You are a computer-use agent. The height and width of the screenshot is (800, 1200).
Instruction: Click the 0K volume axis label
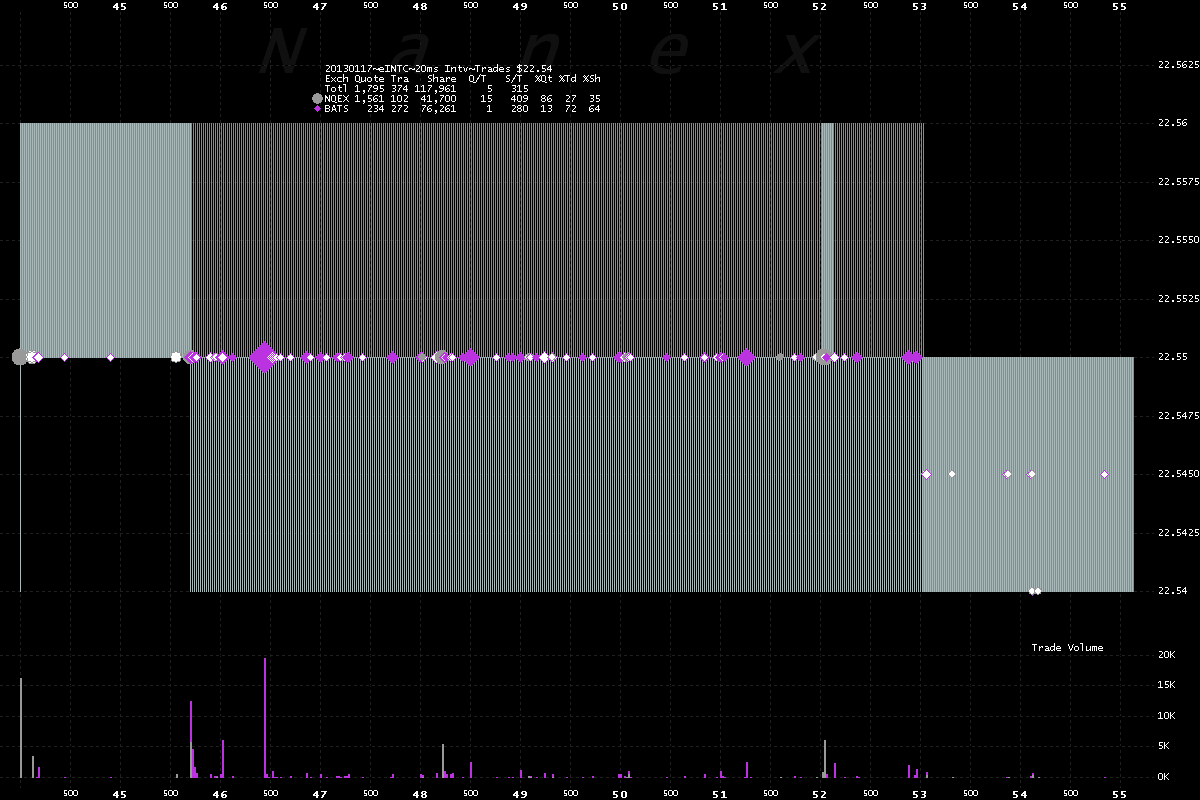(1164, 777)
